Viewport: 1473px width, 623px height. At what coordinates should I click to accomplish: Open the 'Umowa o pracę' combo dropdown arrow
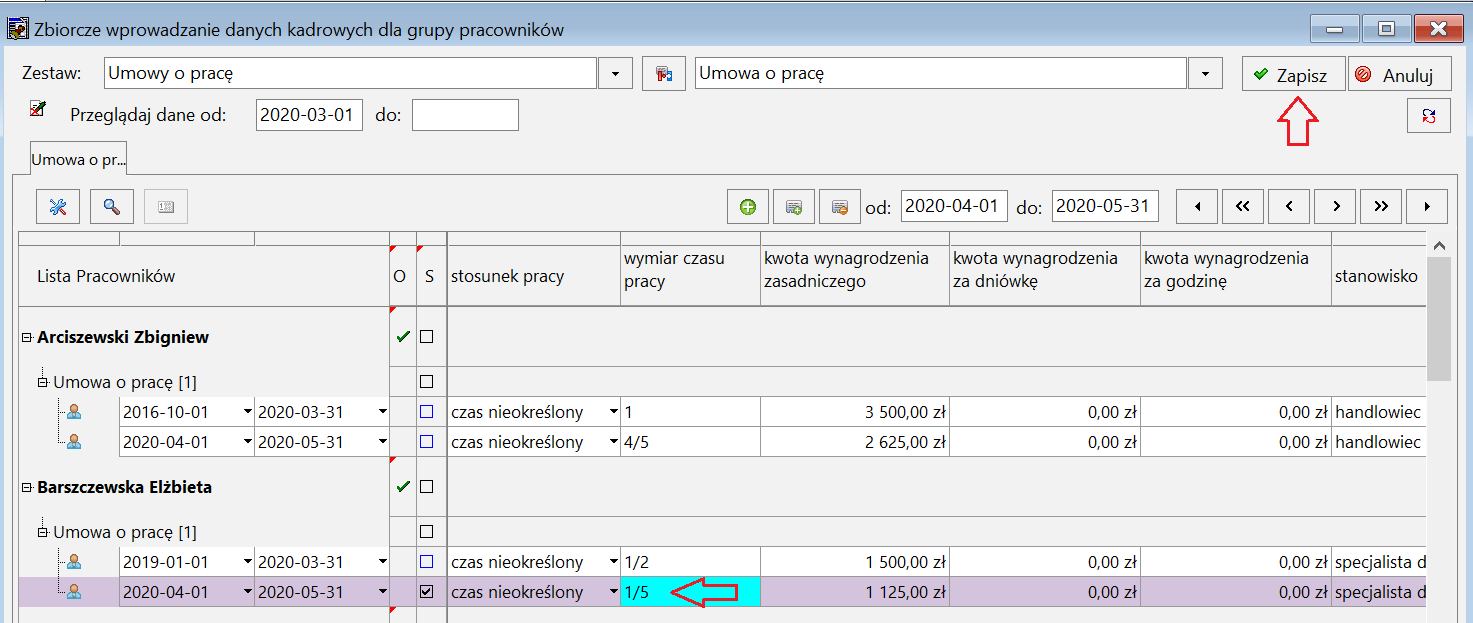pos(1205,74)
